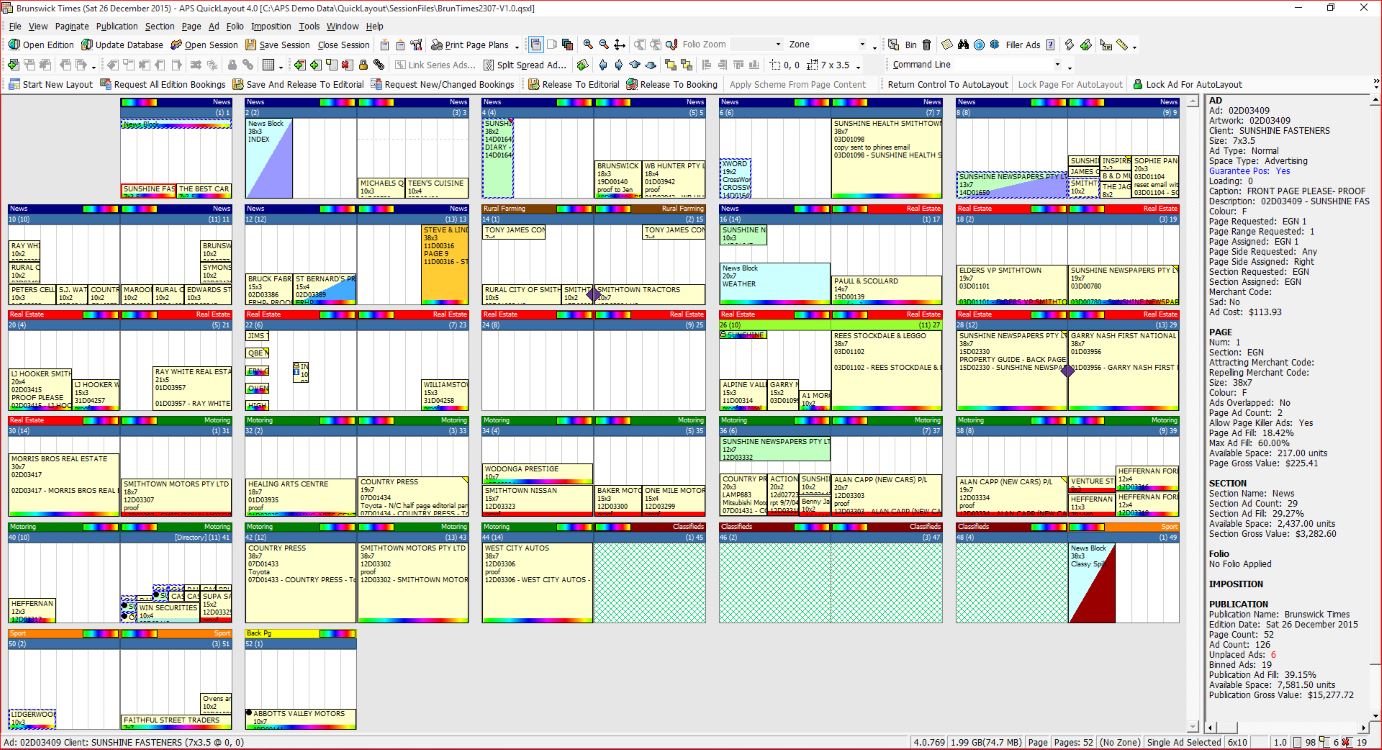
Task: Open the Zone dropdown list
Action: tap(863, 45)
